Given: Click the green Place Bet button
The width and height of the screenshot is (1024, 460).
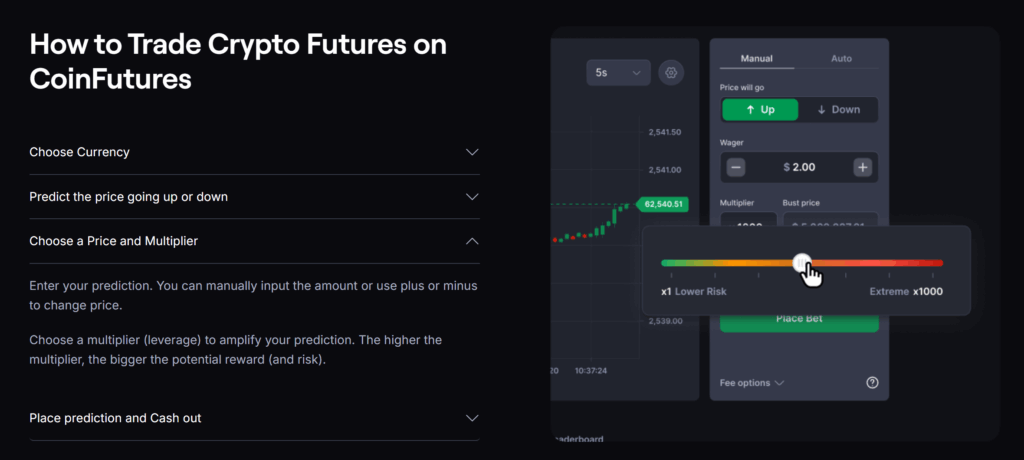Looking at the screenshot, I should [x=799, y=321].
